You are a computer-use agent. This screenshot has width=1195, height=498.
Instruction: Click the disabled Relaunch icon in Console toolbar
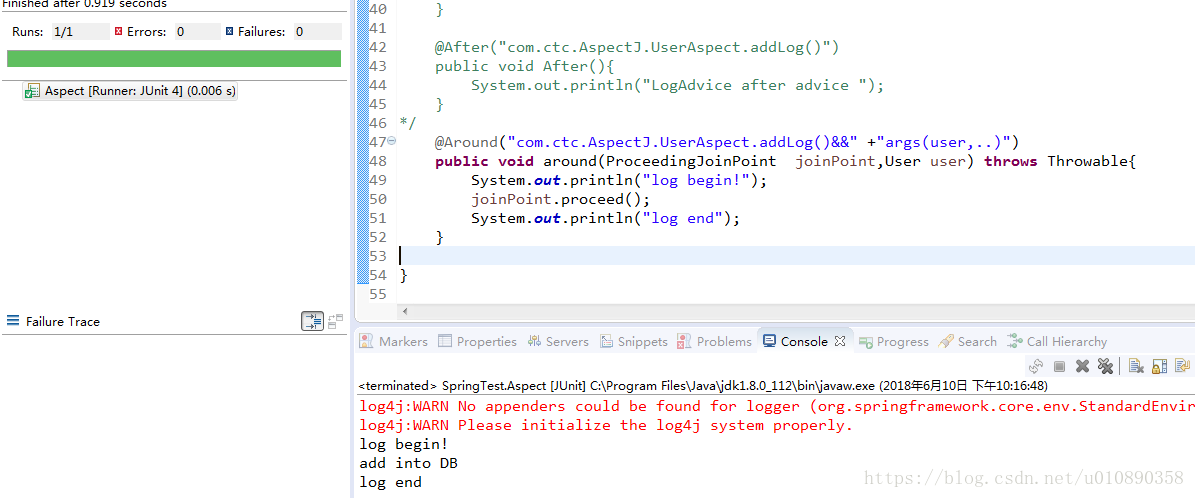(x=1035, y=366)
